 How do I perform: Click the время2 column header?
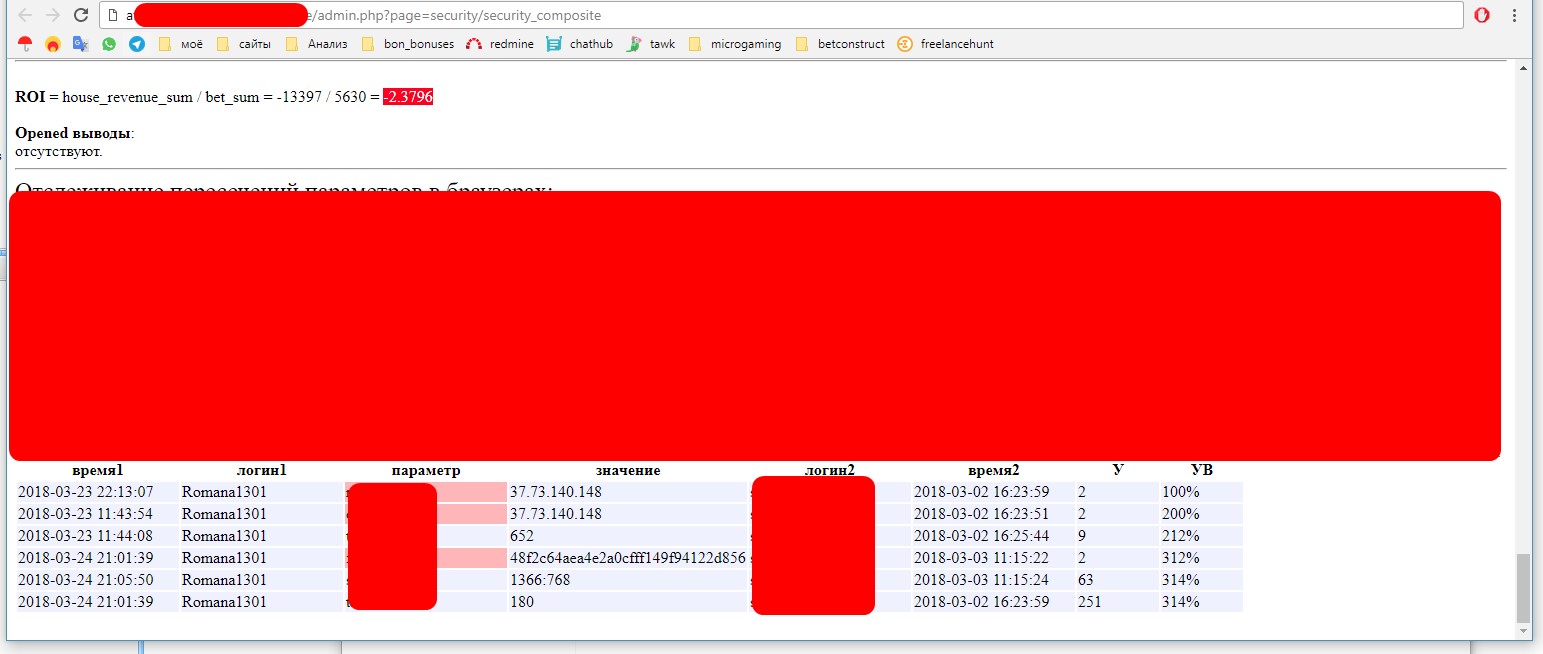tap(994, 470)
